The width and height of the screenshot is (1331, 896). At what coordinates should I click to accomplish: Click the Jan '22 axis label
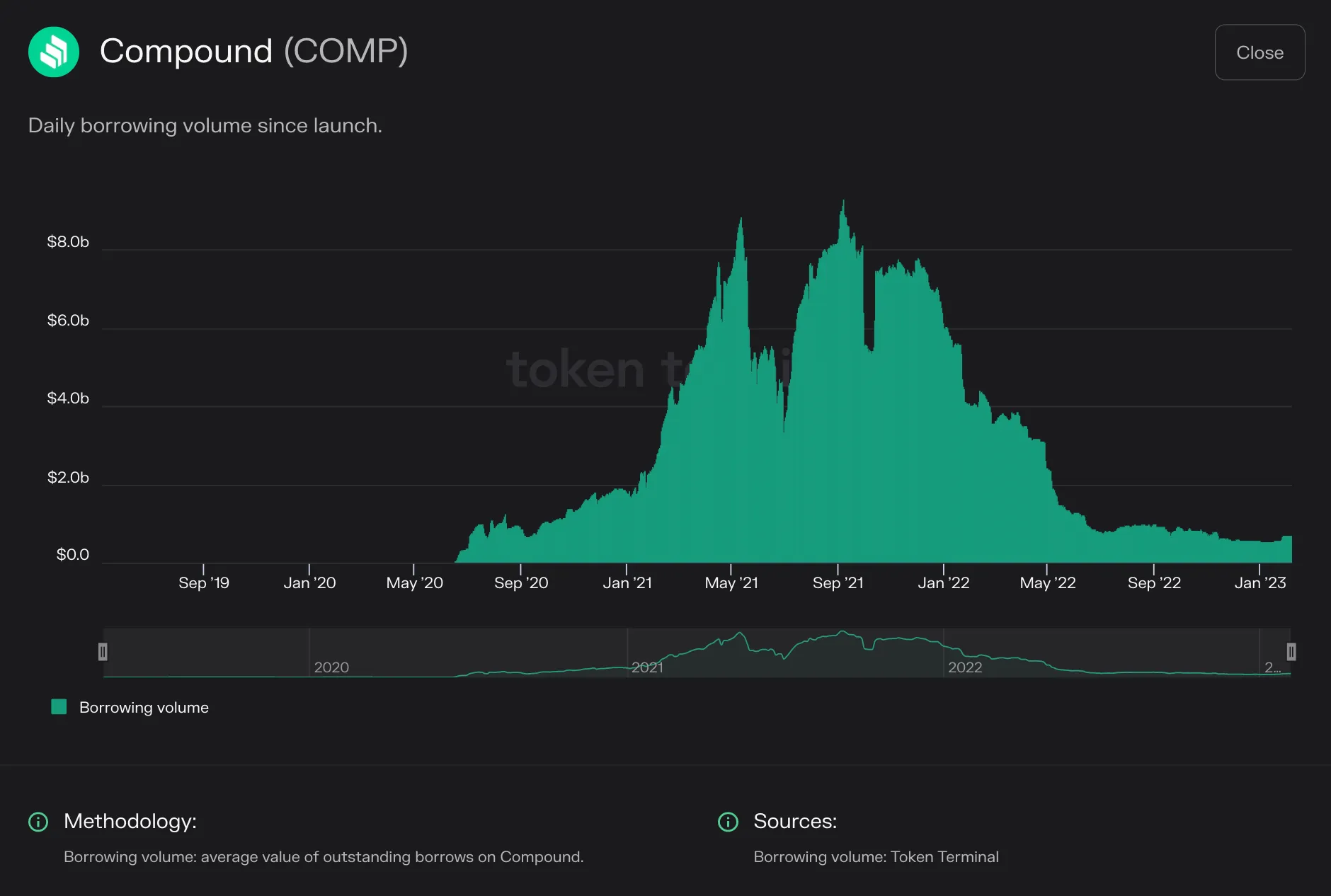pyautogui.click(x=944, y=582)
